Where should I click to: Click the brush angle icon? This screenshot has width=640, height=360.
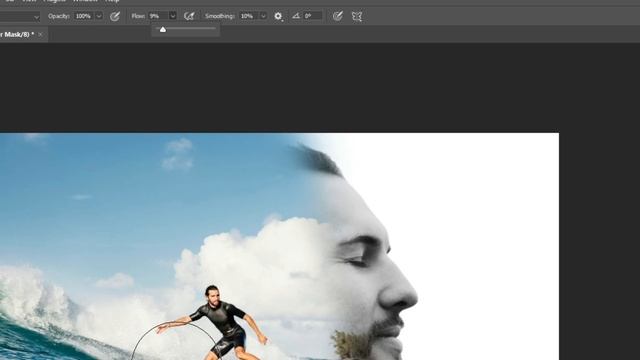tap(296, 16)
